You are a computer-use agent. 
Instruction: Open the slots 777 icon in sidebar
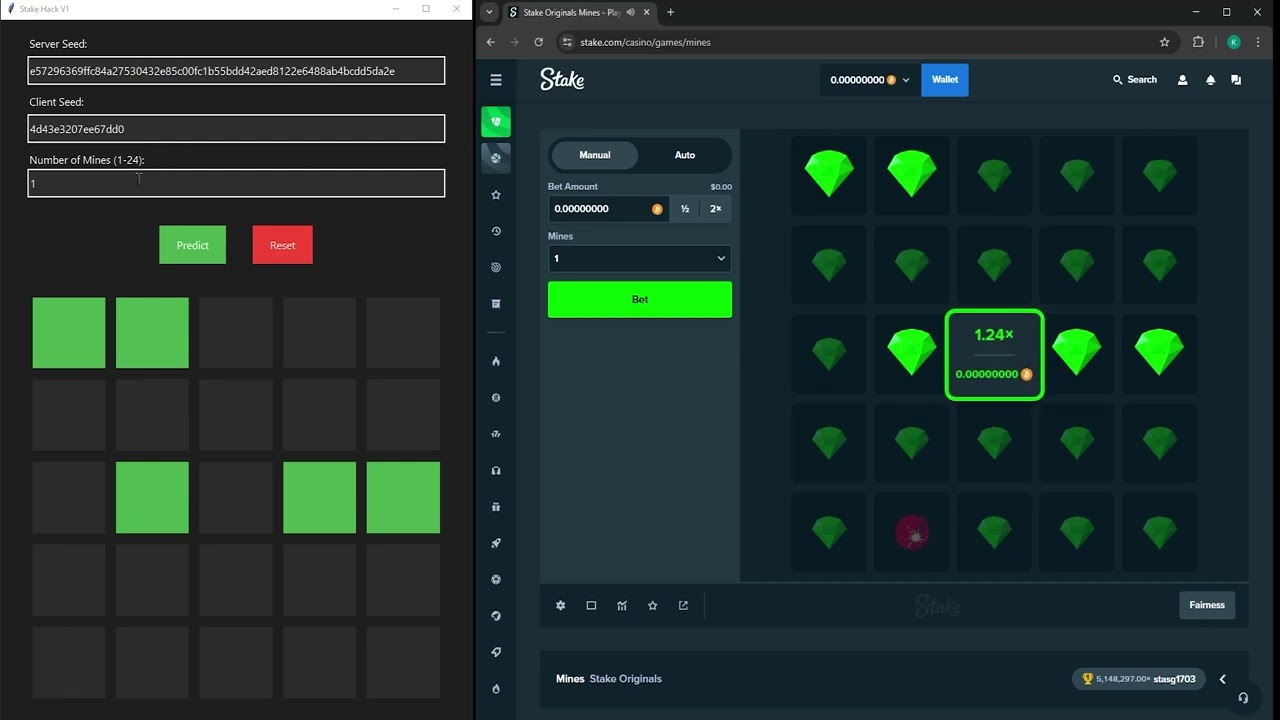coord(496,434)
